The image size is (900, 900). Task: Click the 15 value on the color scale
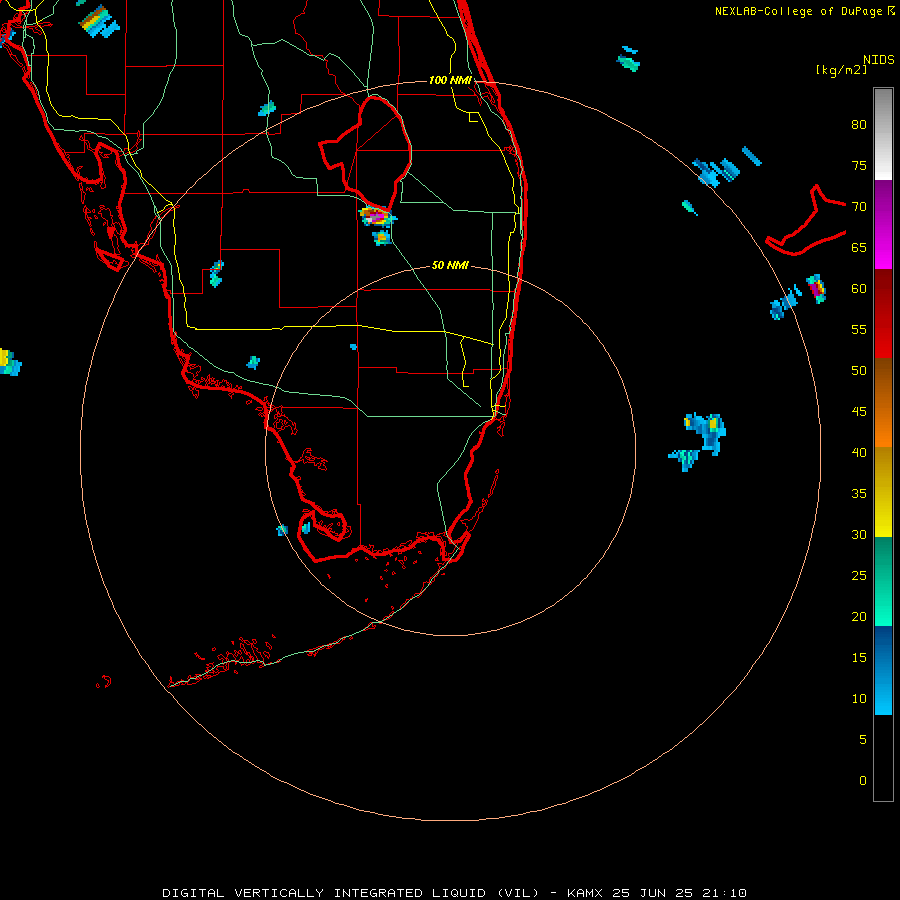pos(859,658)
